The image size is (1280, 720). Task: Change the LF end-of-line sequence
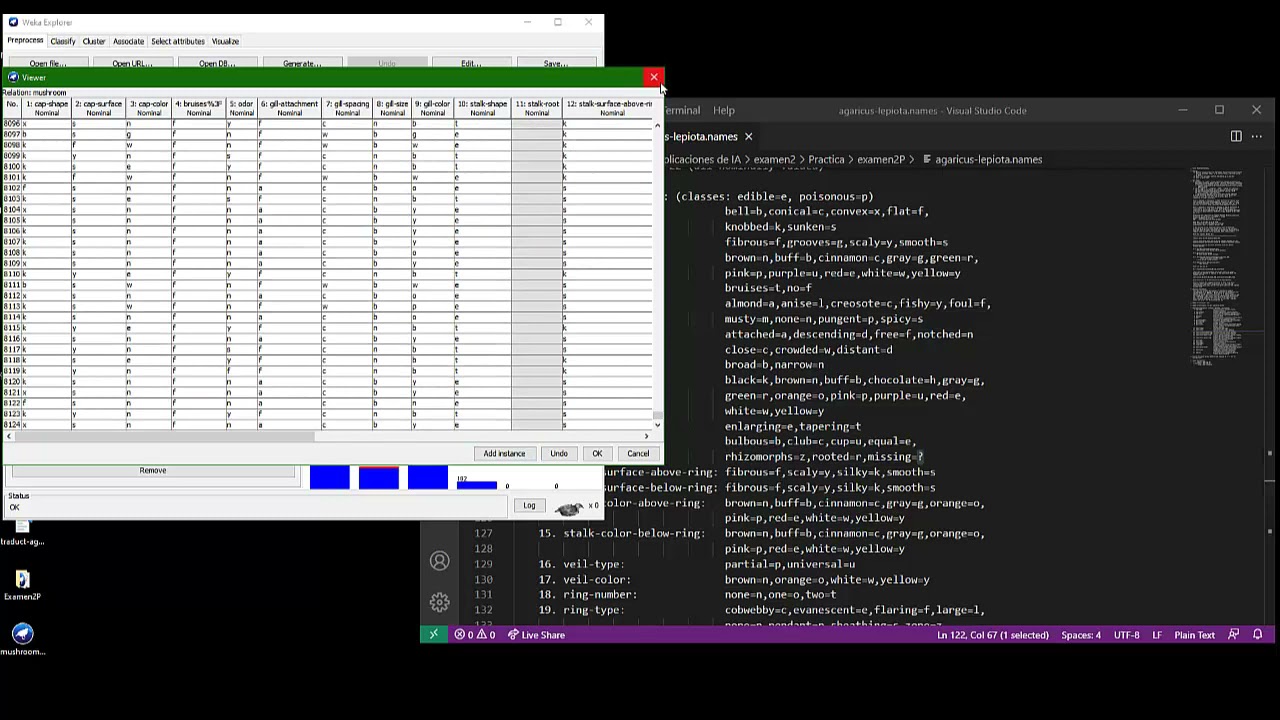(x=1157, y=635)
